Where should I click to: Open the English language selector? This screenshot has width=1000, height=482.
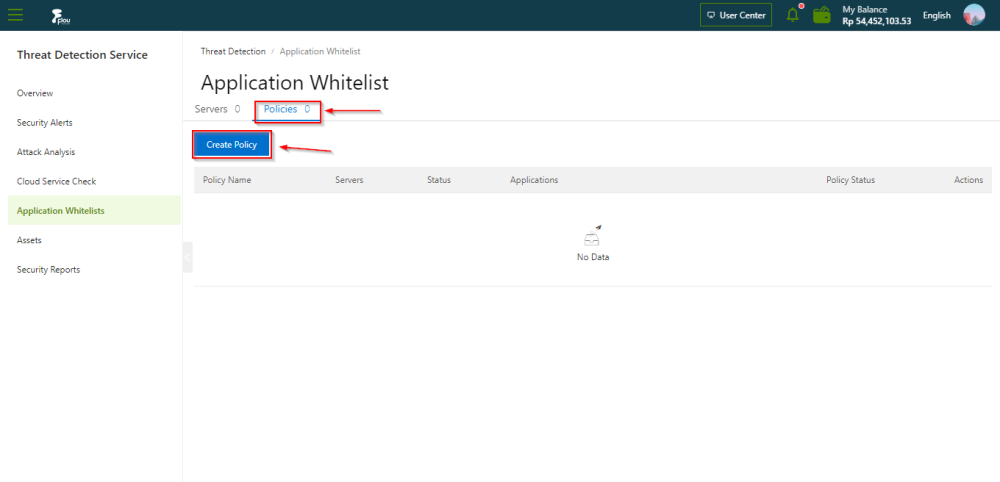(936, 15)
